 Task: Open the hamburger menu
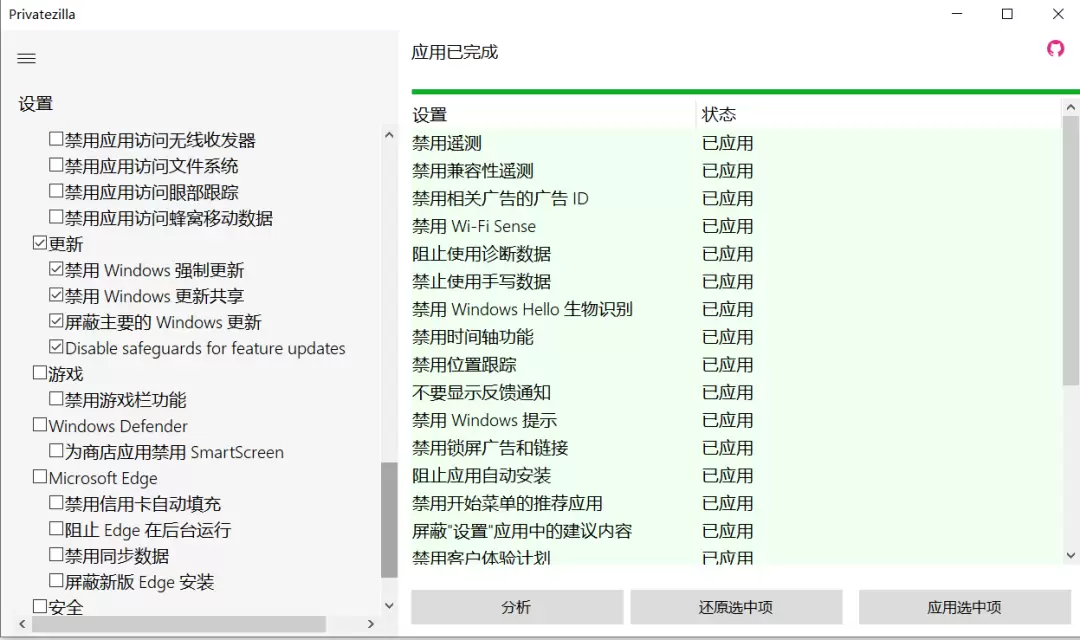pyautogui.click(x=26, y=59)
